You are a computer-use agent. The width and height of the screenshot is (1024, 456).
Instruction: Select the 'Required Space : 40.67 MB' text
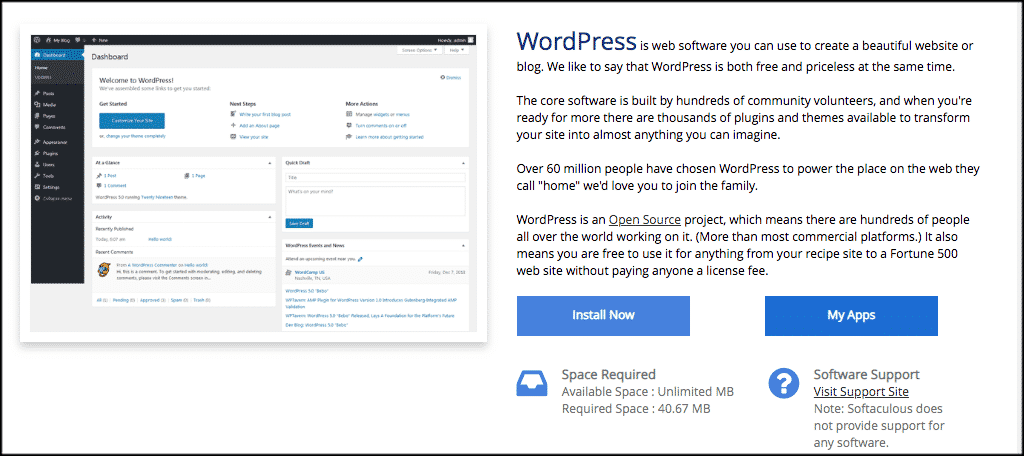point(636,409)
